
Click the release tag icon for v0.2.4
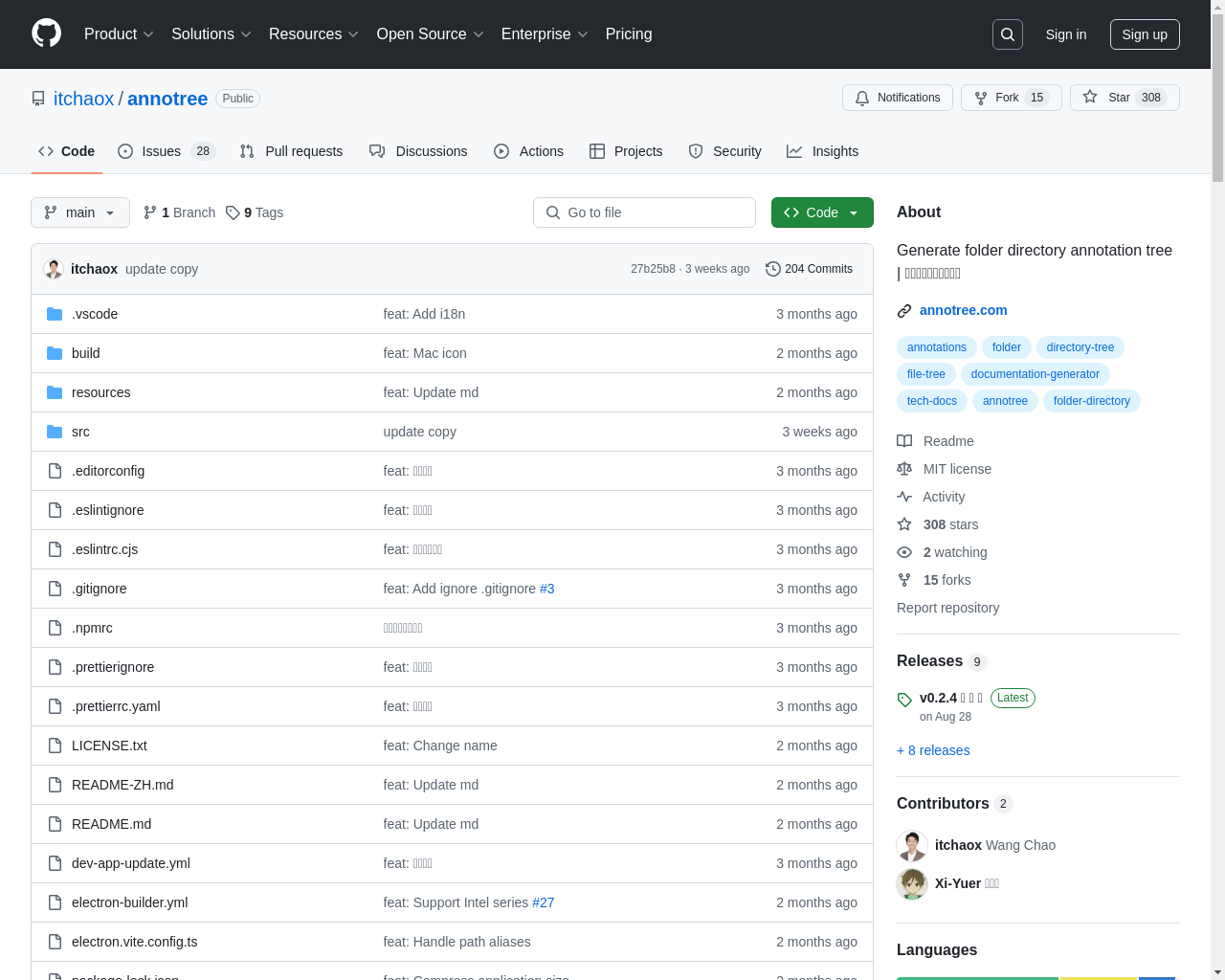click(x=904, y=700)
